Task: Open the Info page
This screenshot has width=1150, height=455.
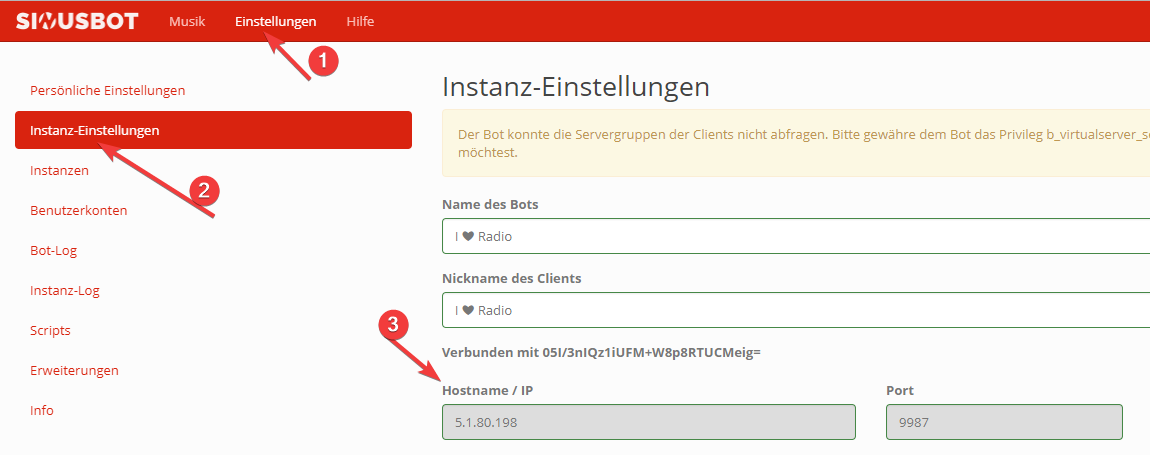Action: point(42,410)
